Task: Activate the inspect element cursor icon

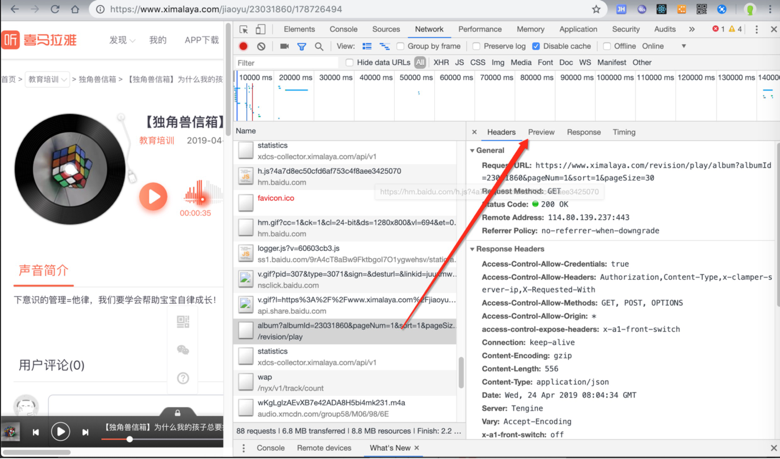Action: (243, 29)
